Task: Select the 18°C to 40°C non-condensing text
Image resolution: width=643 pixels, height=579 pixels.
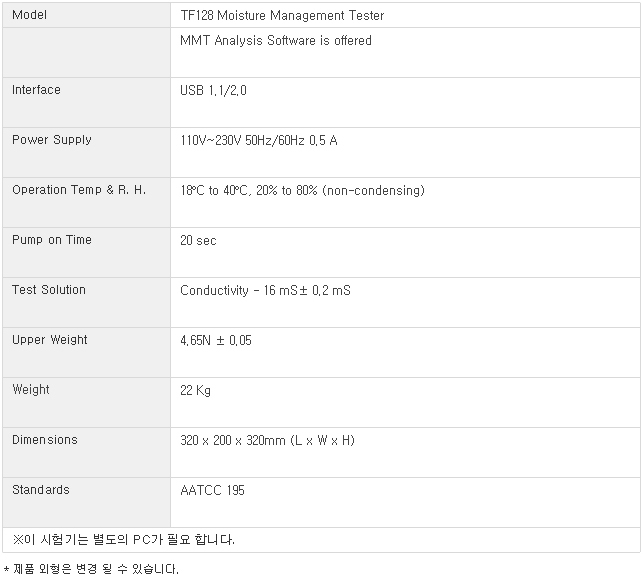Action: (302, 191)
